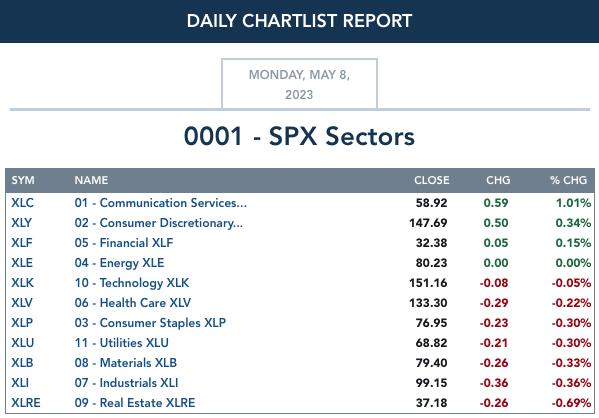
Task: Select 10 - Technology XLK entry
Action: point(131,283)
